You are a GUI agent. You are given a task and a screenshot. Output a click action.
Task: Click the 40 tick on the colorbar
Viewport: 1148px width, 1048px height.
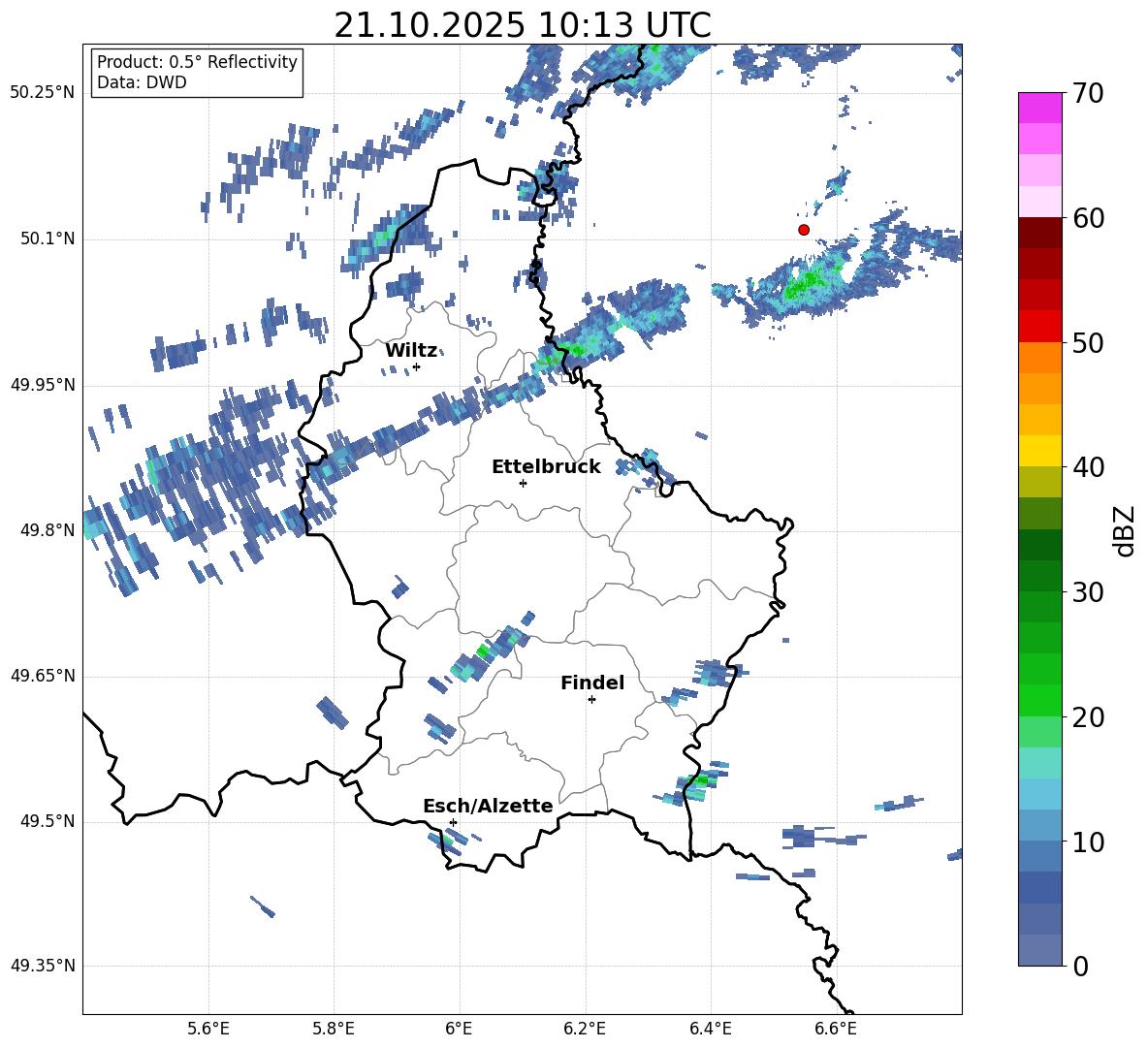pos(1088,467)
